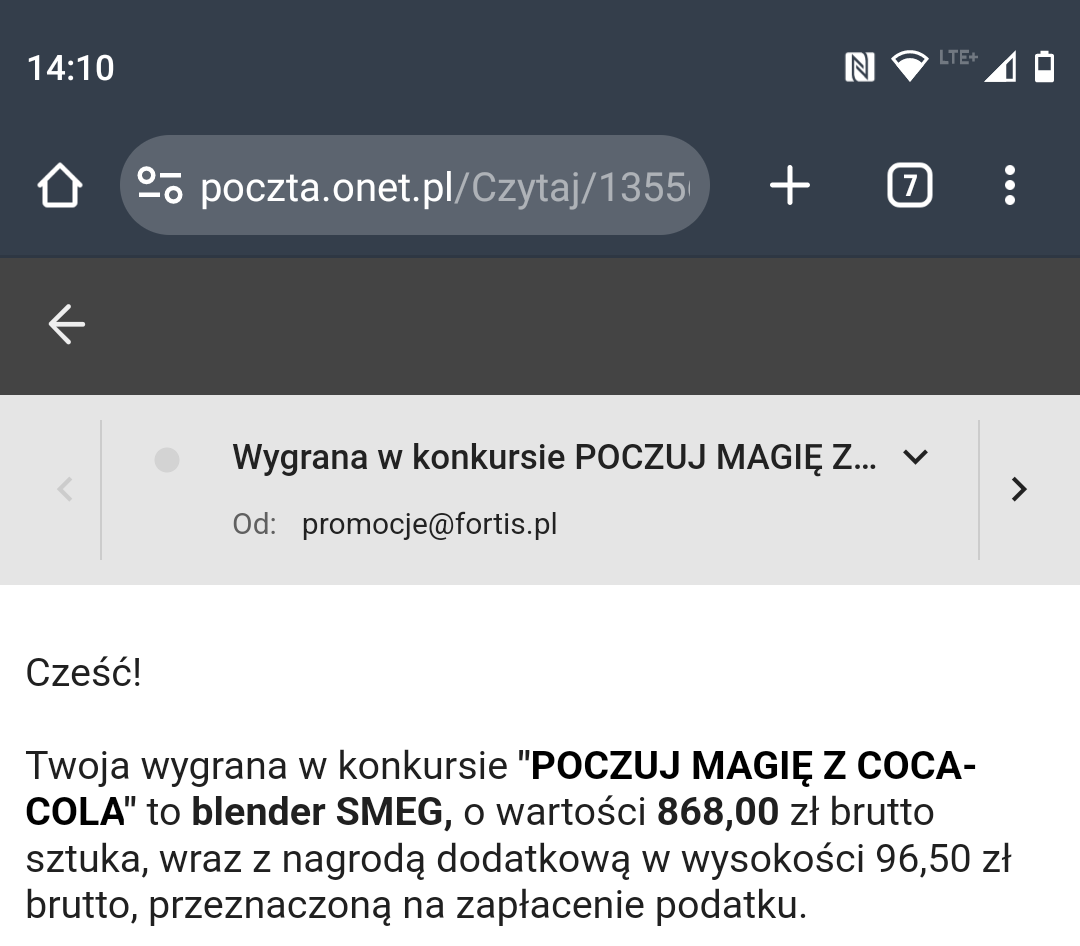Open the browser three-dot menu
The width and height of the screenshot is (1080, 946).
pyautogui.click(x=1009, y=186)
